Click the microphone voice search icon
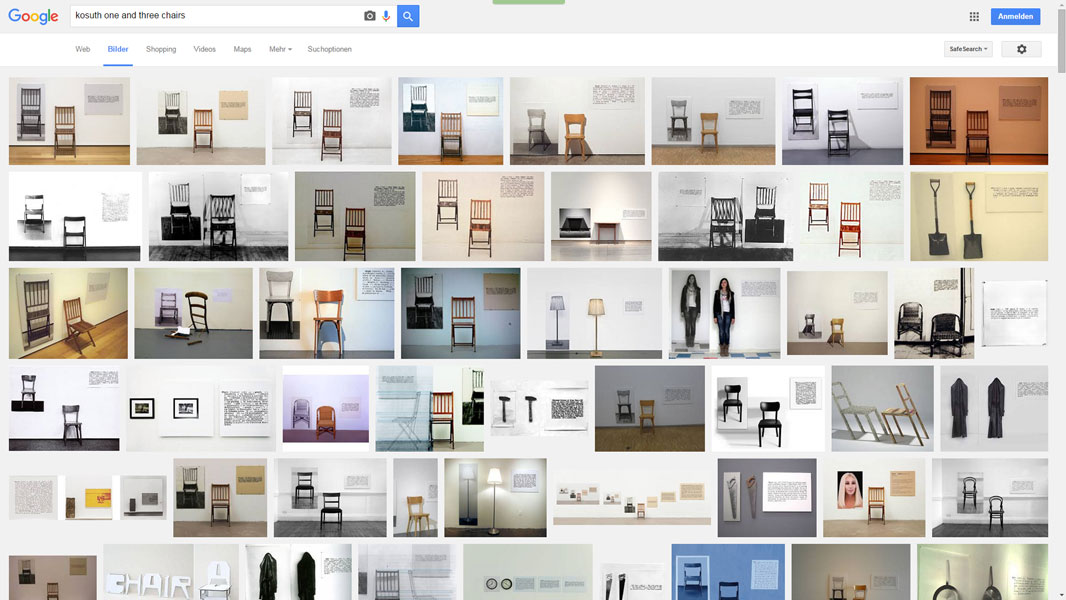 pyautogui.click(x=386, y=16)
